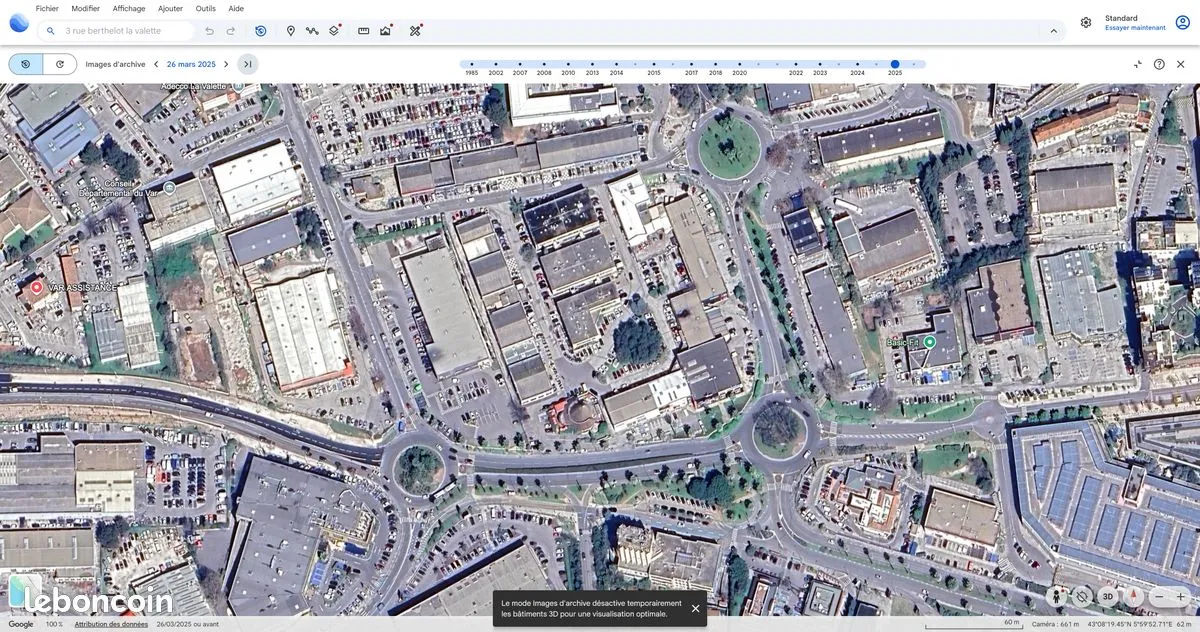This screenshot has width=1200, height=632.
Task: Select the 2017 timeline marker
Action: (691, 64)
